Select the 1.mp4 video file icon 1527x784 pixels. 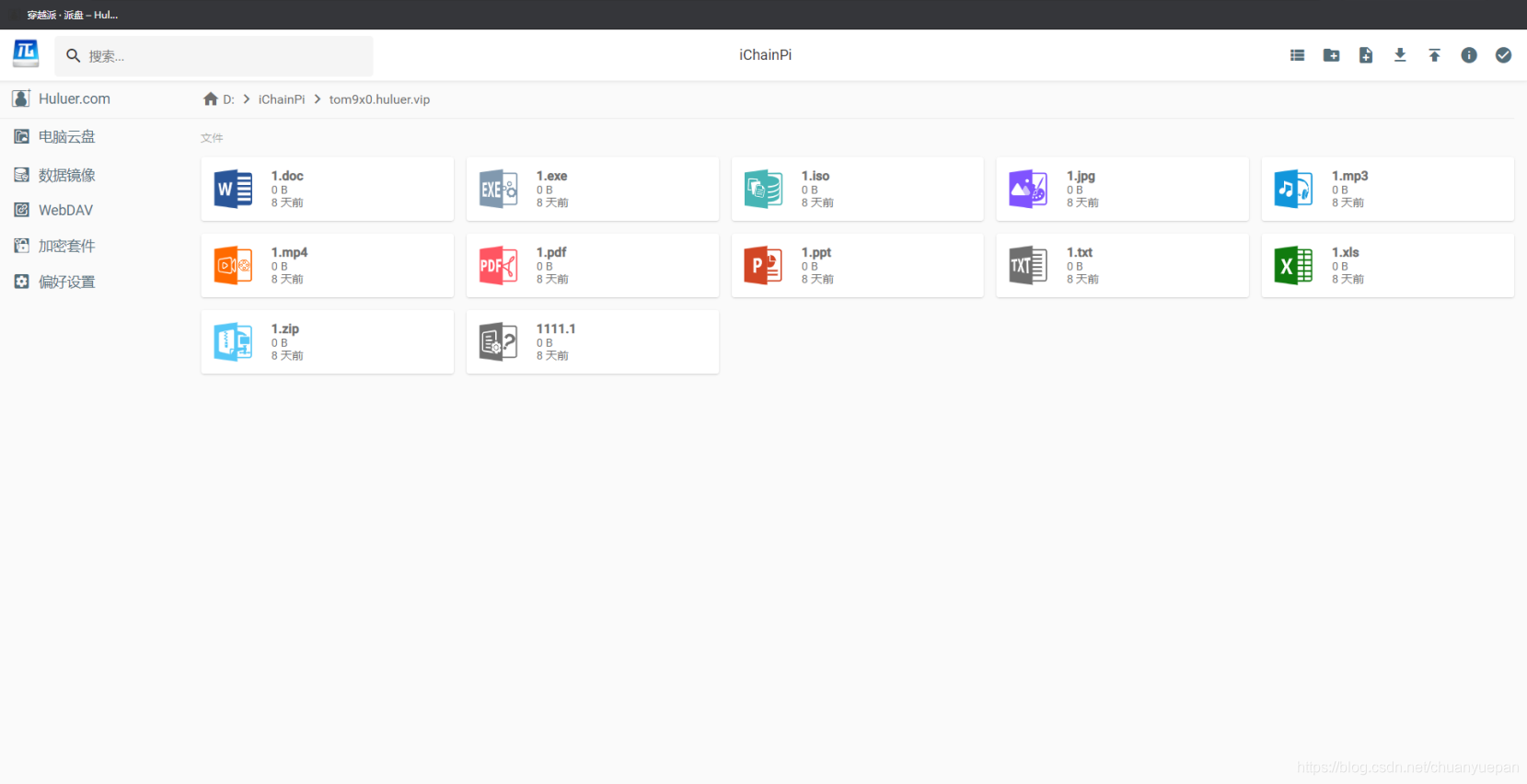pyautogui.click(x=233, y=265)
